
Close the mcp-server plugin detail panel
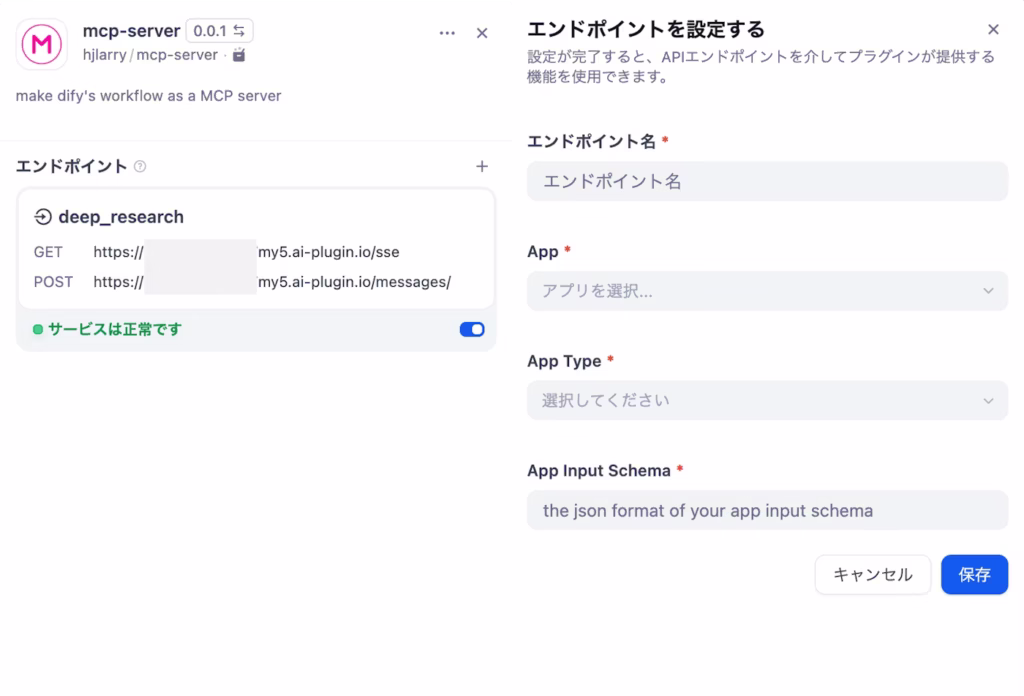(482, 33)
